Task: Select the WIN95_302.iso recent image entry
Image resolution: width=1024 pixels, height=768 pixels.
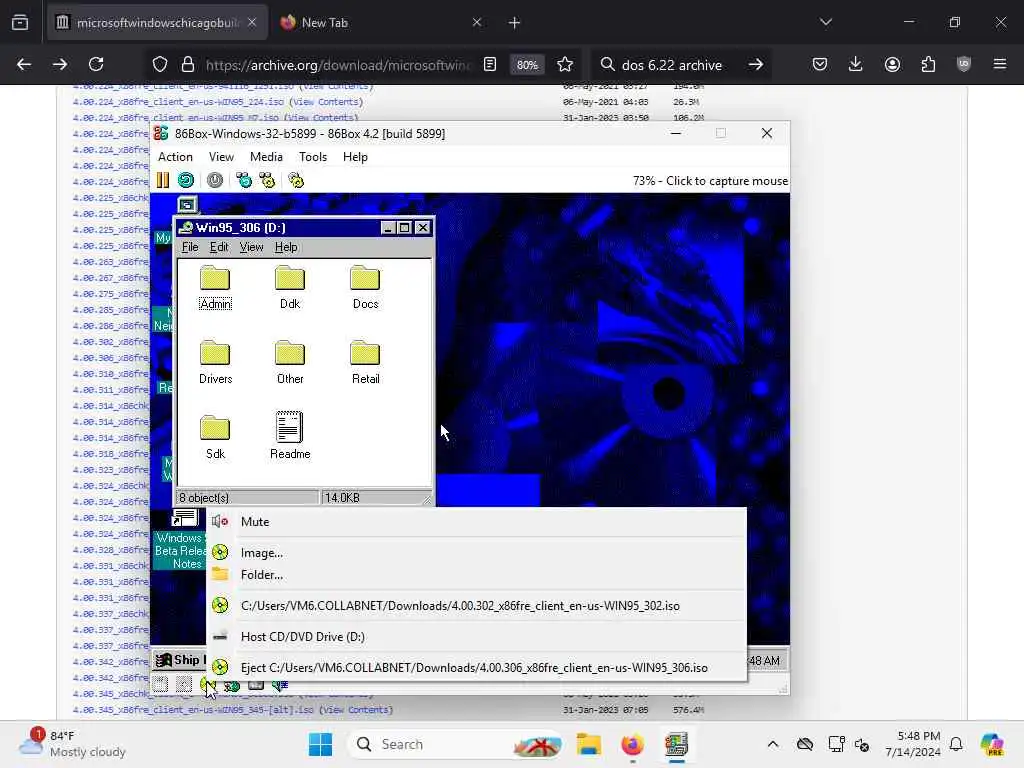Action: (x=477, y=605)
